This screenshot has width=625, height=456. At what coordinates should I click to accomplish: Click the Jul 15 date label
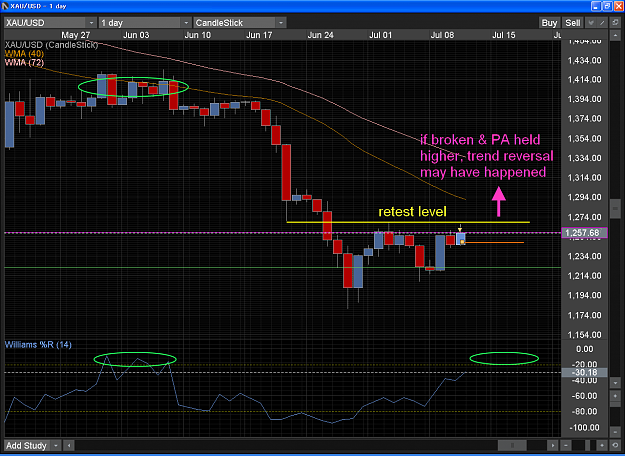(x=503, y=35)
